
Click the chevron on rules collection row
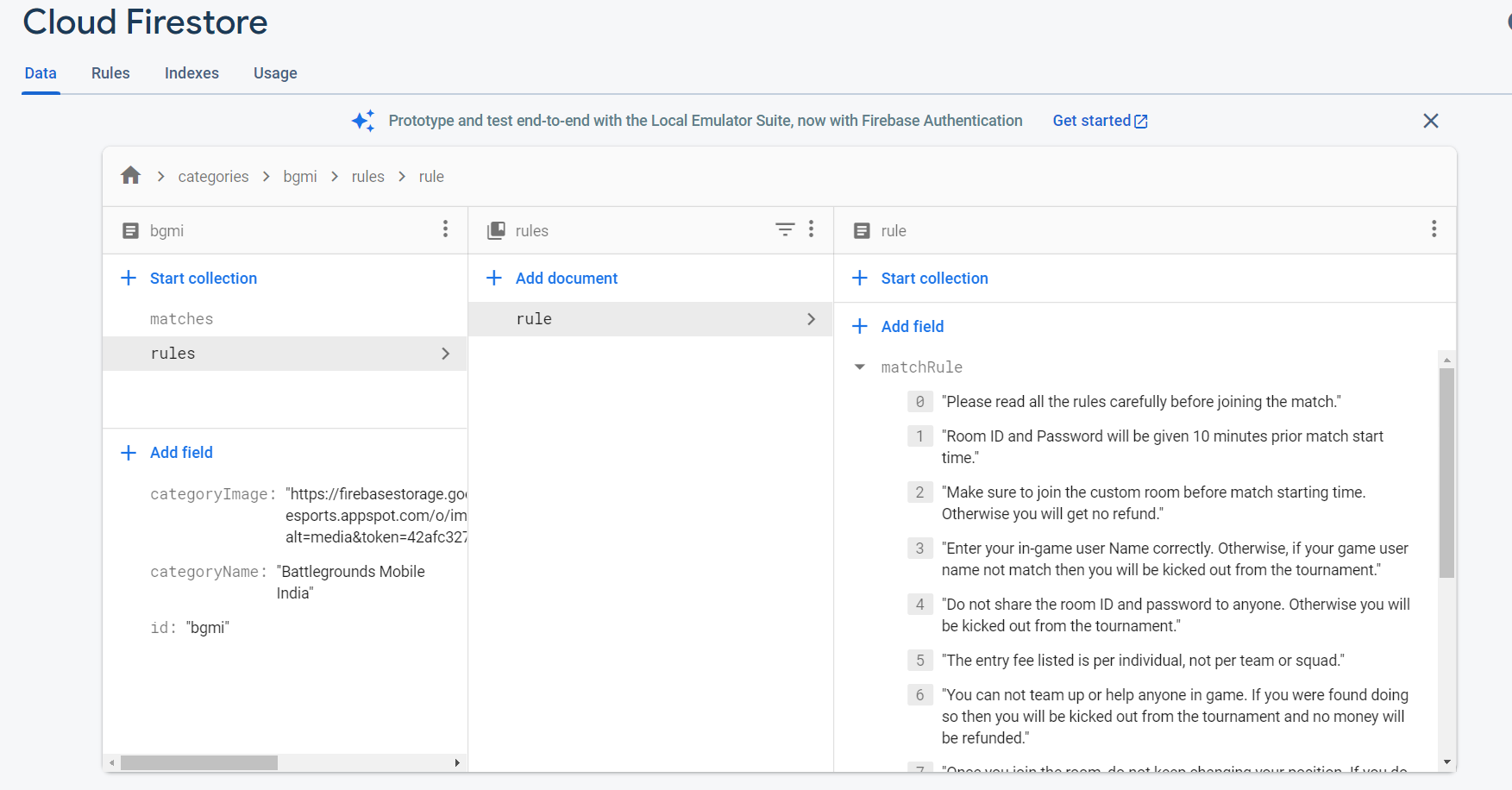[x=445, y=354]
